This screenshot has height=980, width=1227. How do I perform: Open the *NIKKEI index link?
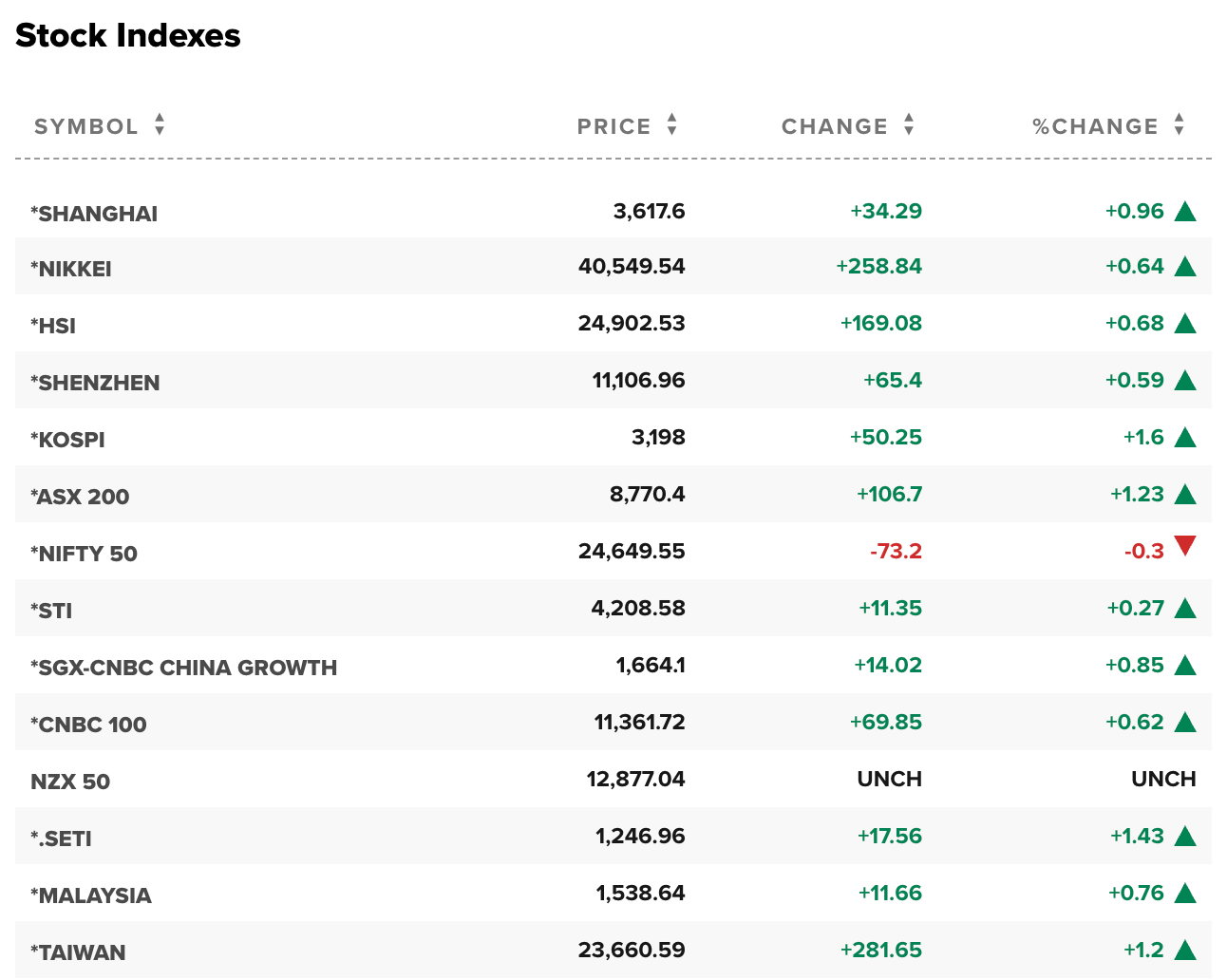pyautogui.click(x=71, y=269)
